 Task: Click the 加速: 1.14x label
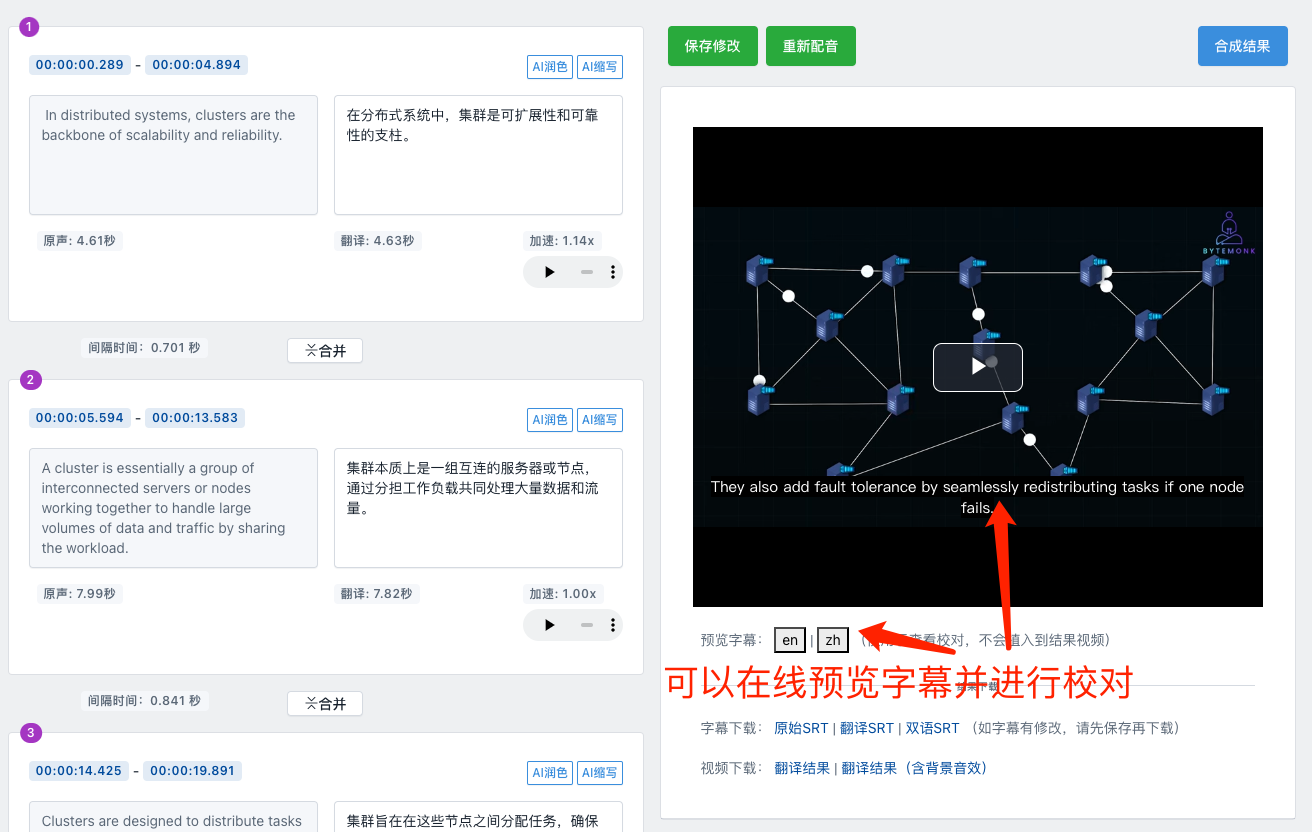tap(562, 241)
